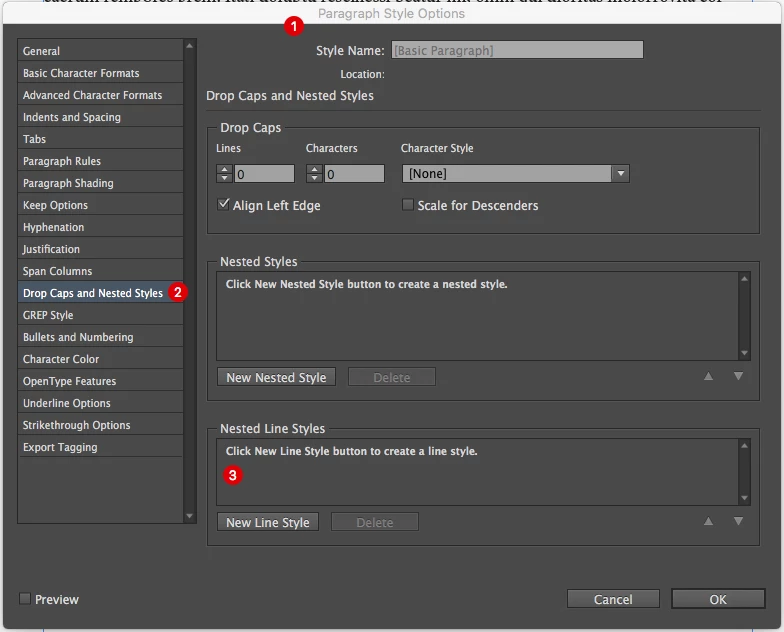Click Delete button under Nested Styles
The width and height of the screenshot is (784, 632).
pos(392,377)
